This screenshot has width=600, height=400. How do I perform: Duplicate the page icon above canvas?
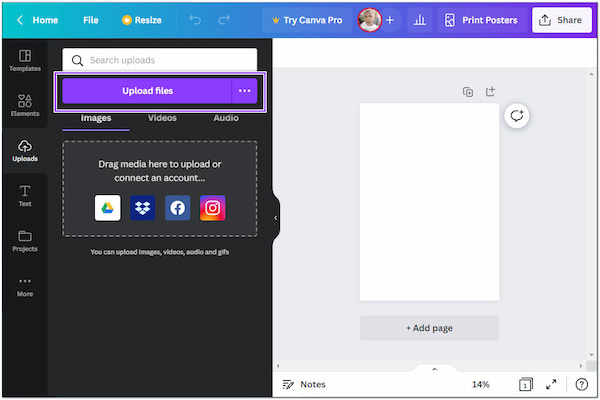coord(468,92)
